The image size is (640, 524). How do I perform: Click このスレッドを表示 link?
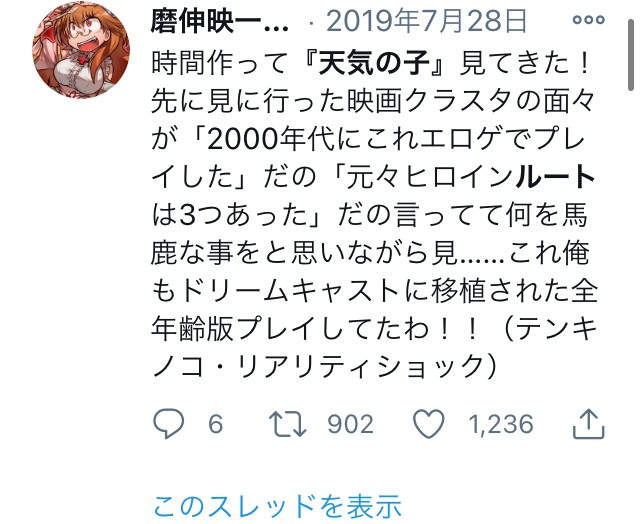coord(278,506)
